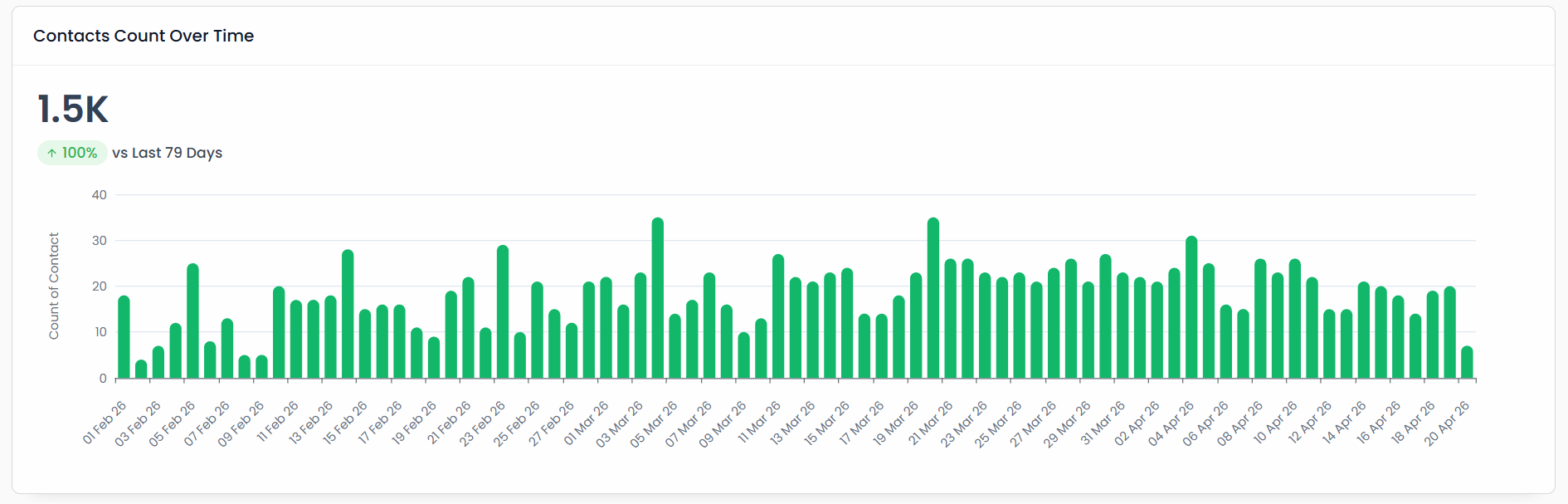
Task: Click the Count of Contact y-axis title
Action: pyautogui.click(x=54, y=286)
